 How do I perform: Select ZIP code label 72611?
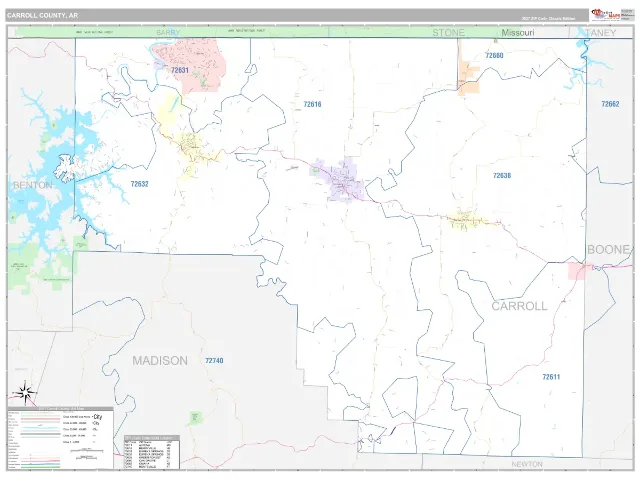(x=551, y=377)
